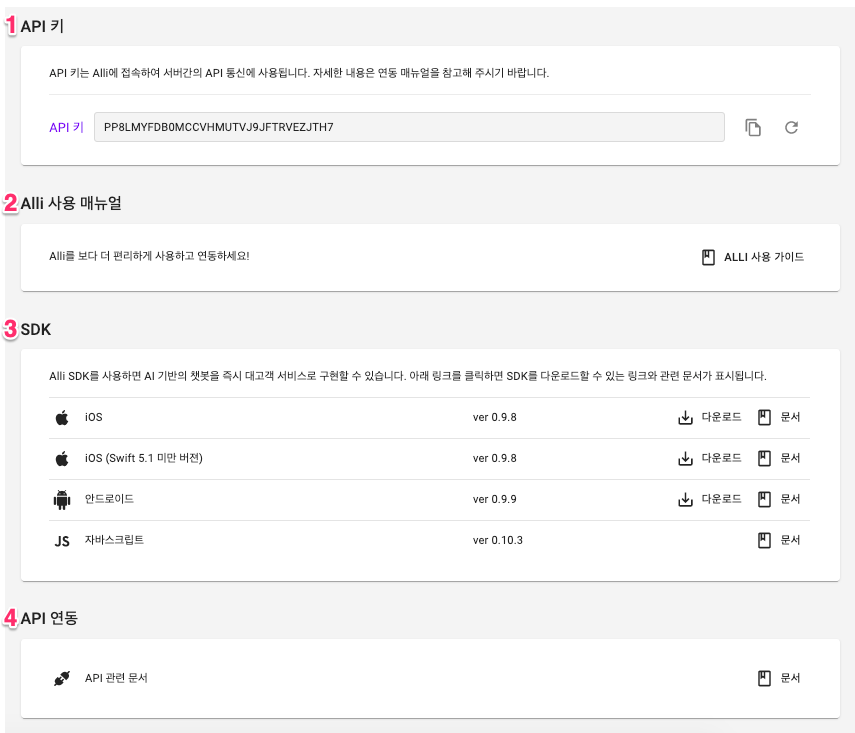Image resolution: width=855 pixels, height=733 pixels.
Task: Click the API 관련 문서 label
Action: tap(116, 678)
